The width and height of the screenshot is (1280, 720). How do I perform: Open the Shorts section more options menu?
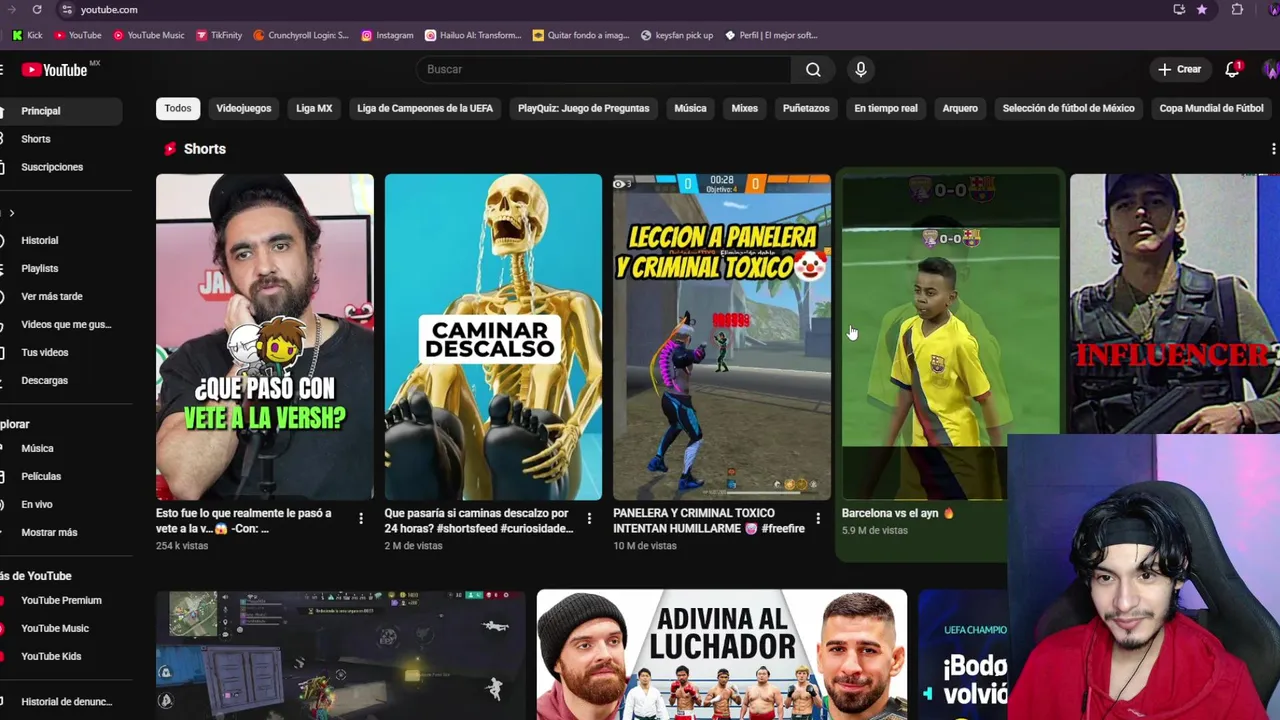(x=1273, y=149)
